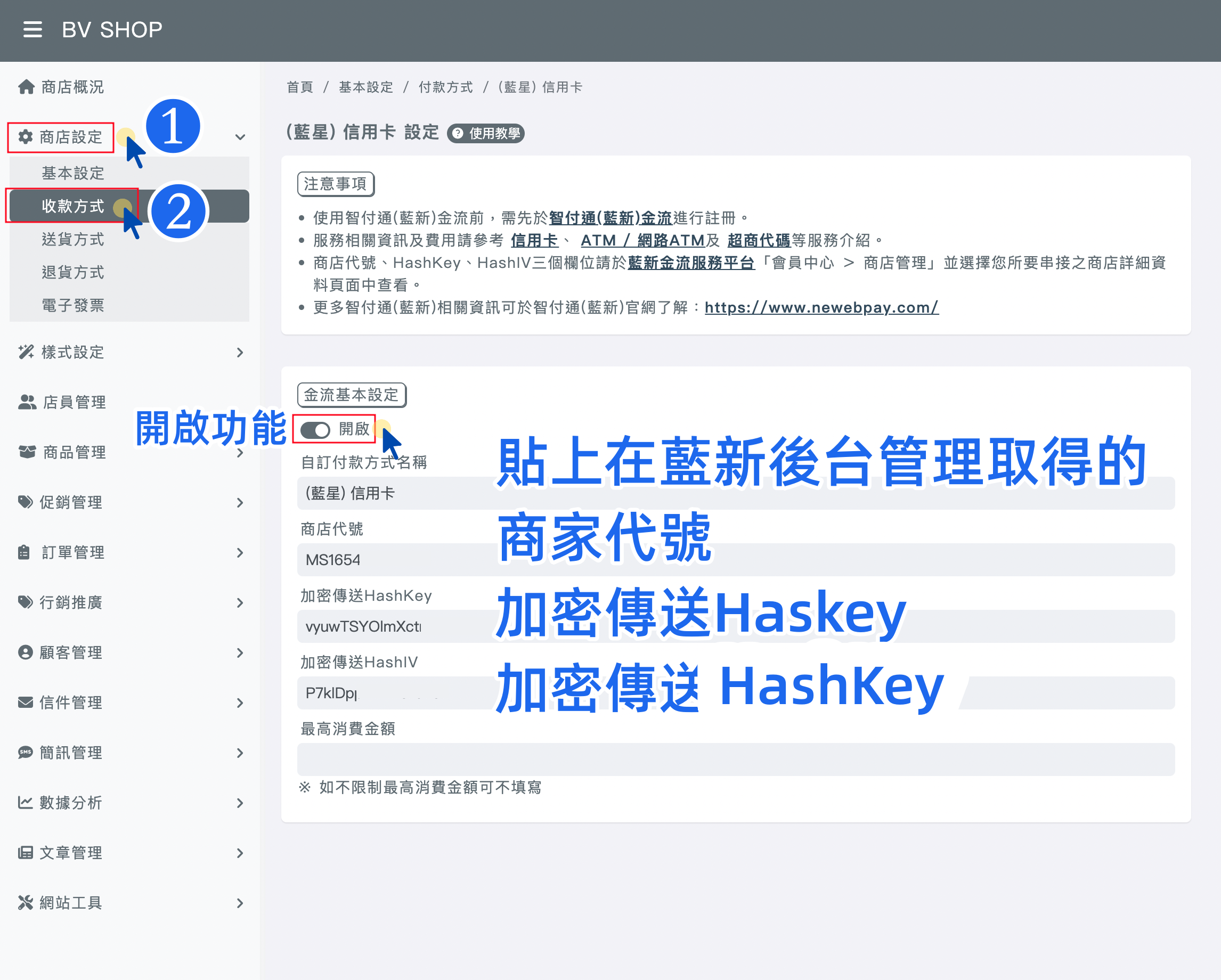
Task: Select 電子發票 from the sidebar menu
Action: (x=72, y=305)
